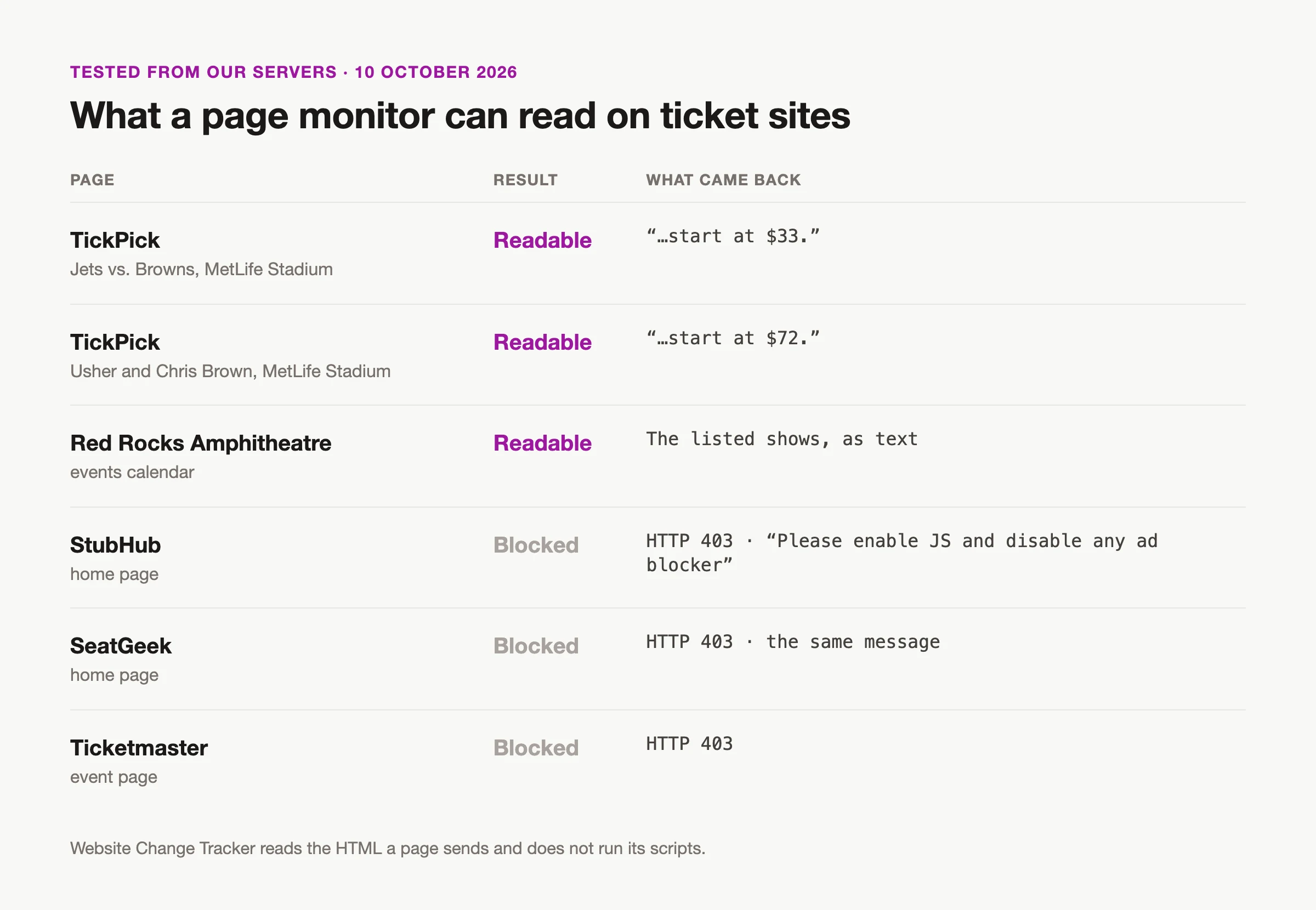
Task: Click 'HTTP 403' in the Ticketmaster row
Action: [x=689, y=743]
